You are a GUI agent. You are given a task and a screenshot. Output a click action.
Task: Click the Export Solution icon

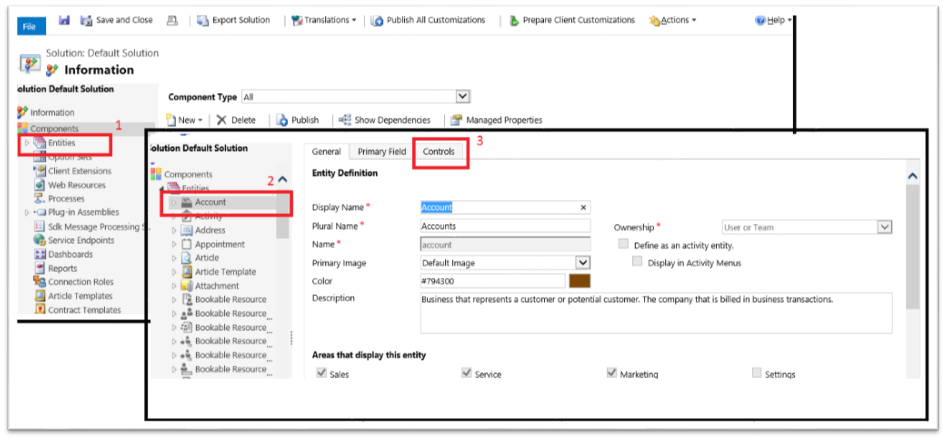(x=203, y=20)
